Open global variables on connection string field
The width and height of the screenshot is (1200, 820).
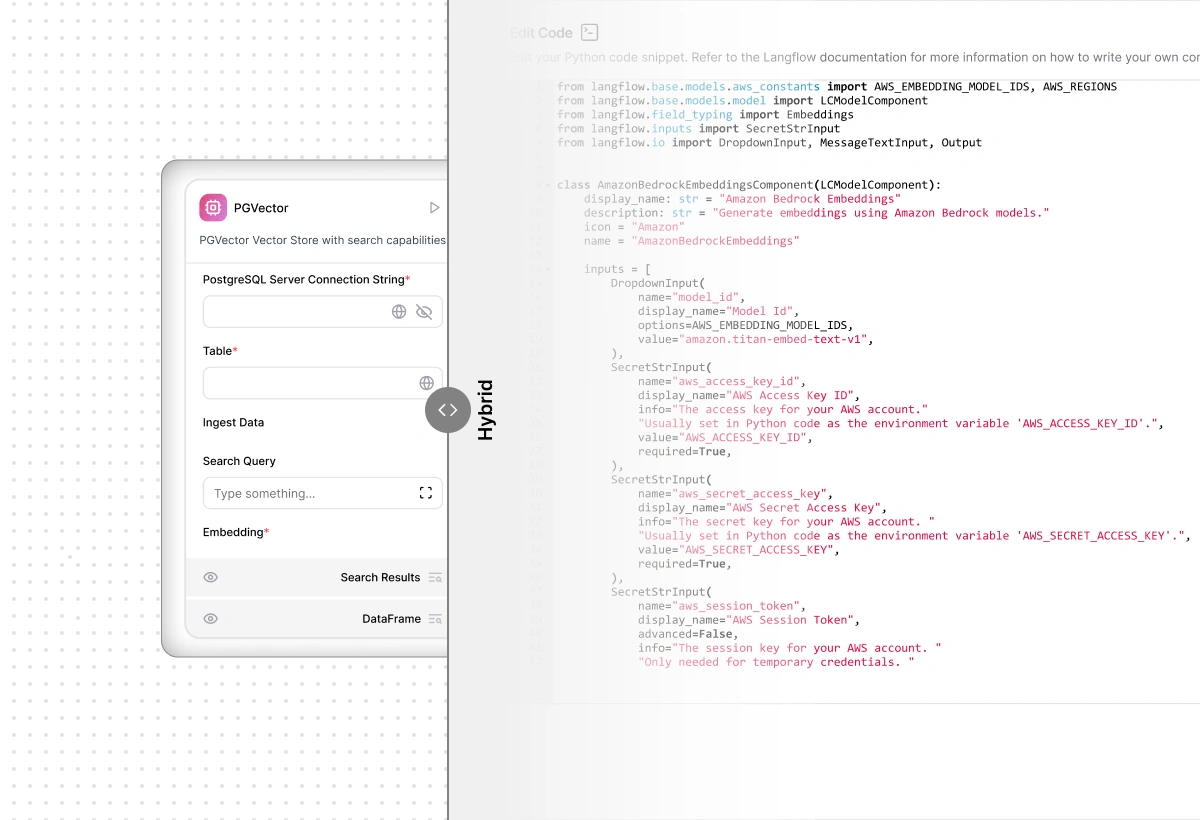point(399,311)
